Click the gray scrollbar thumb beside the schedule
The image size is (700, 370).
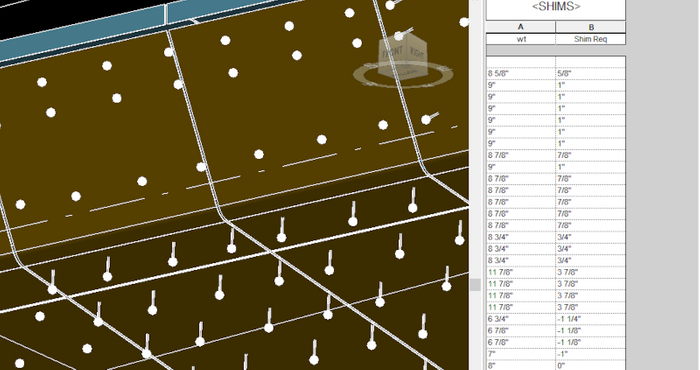(475, 285)
